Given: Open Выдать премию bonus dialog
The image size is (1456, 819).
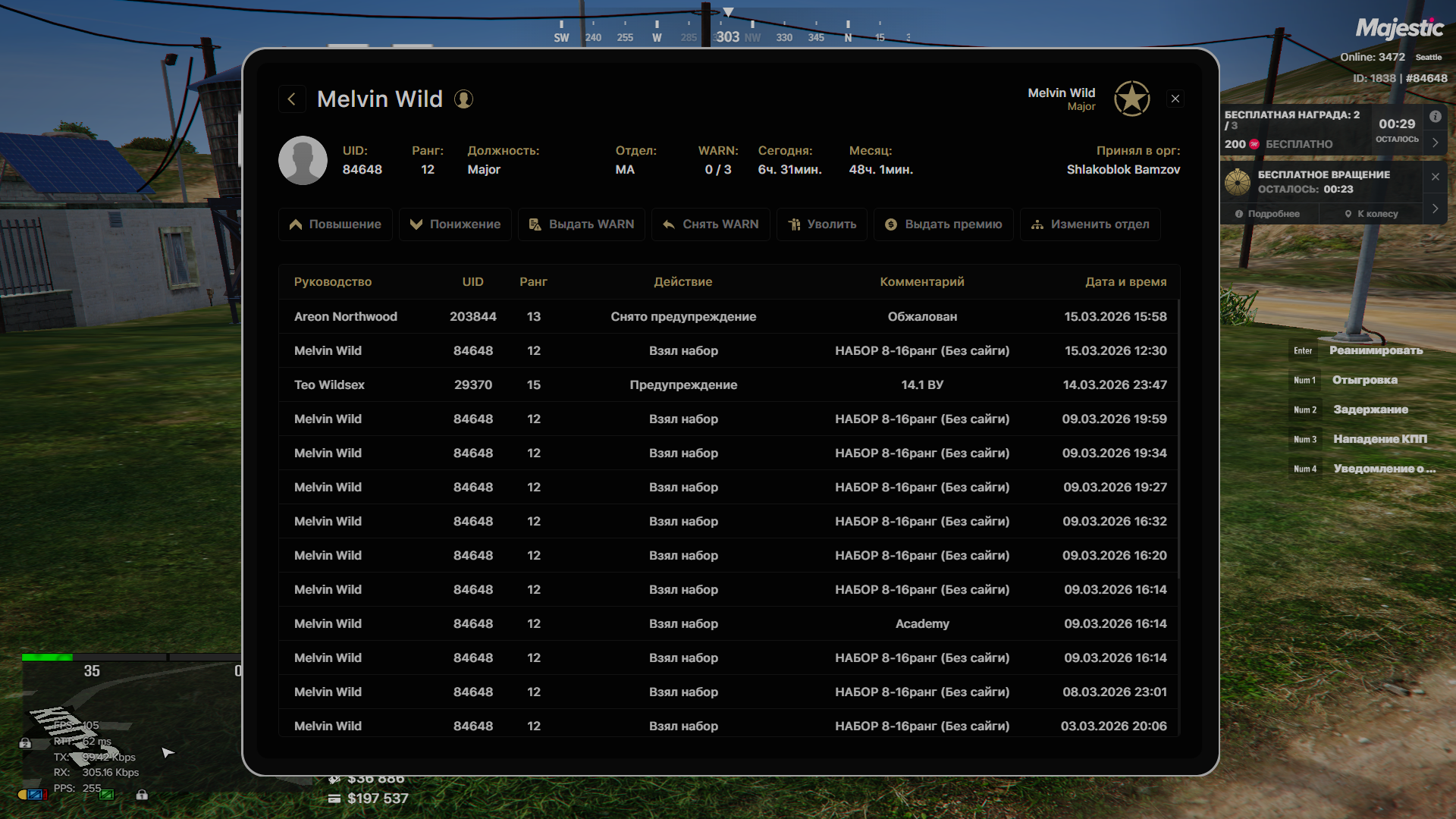Looking at the screenshot, I should [943, 224].
